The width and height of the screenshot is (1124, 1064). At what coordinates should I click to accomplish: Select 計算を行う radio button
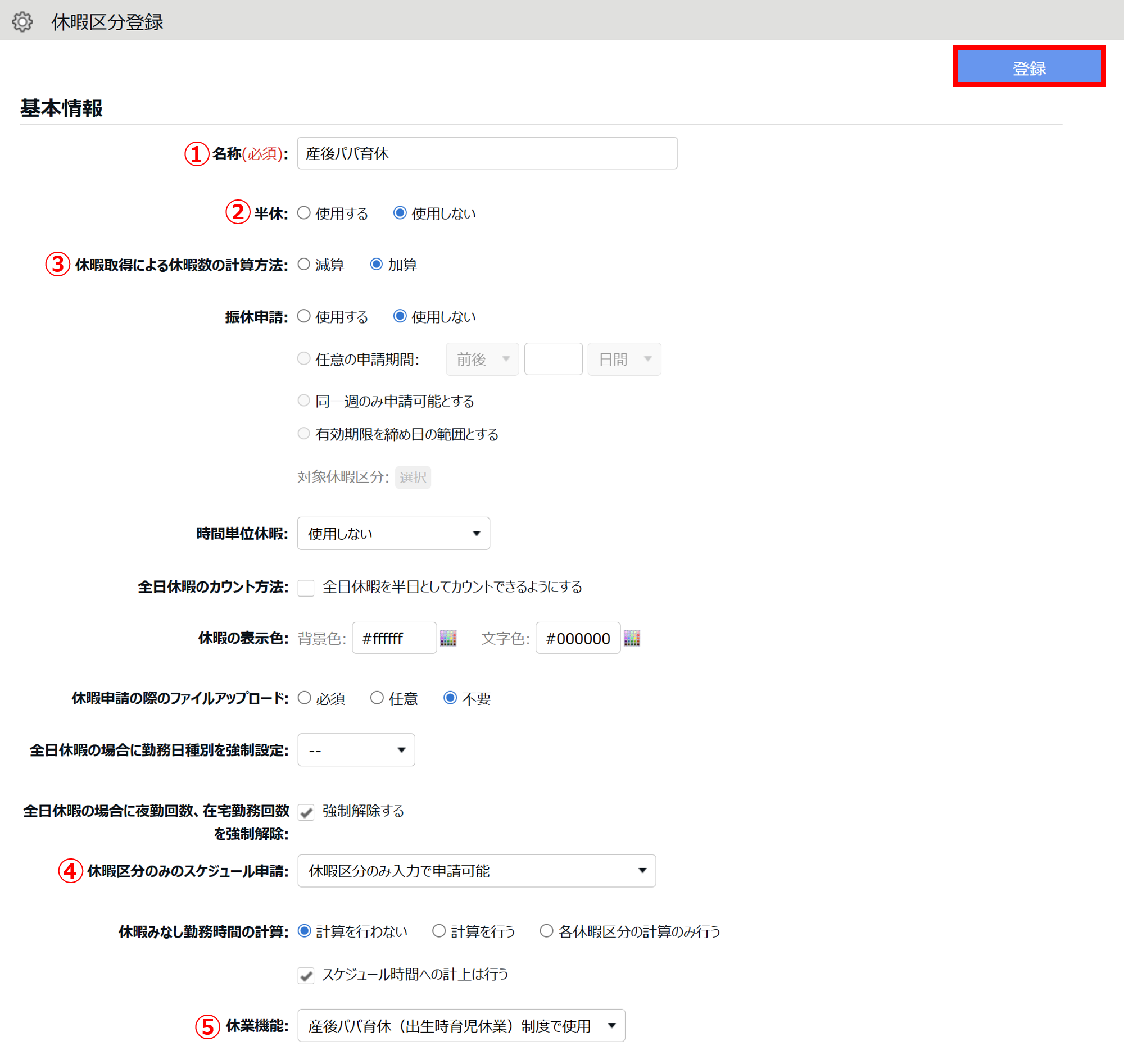pos(438,931)
